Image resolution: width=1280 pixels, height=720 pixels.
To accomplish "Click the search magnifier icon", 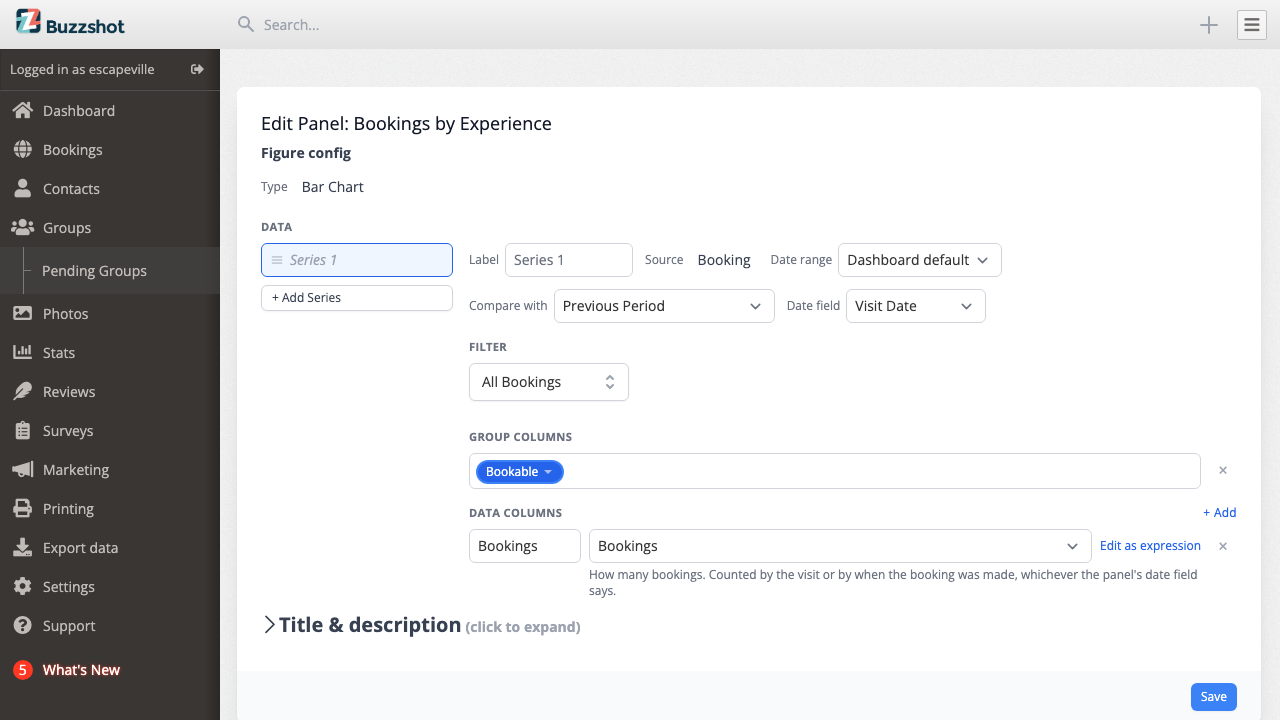I will 245,24.
